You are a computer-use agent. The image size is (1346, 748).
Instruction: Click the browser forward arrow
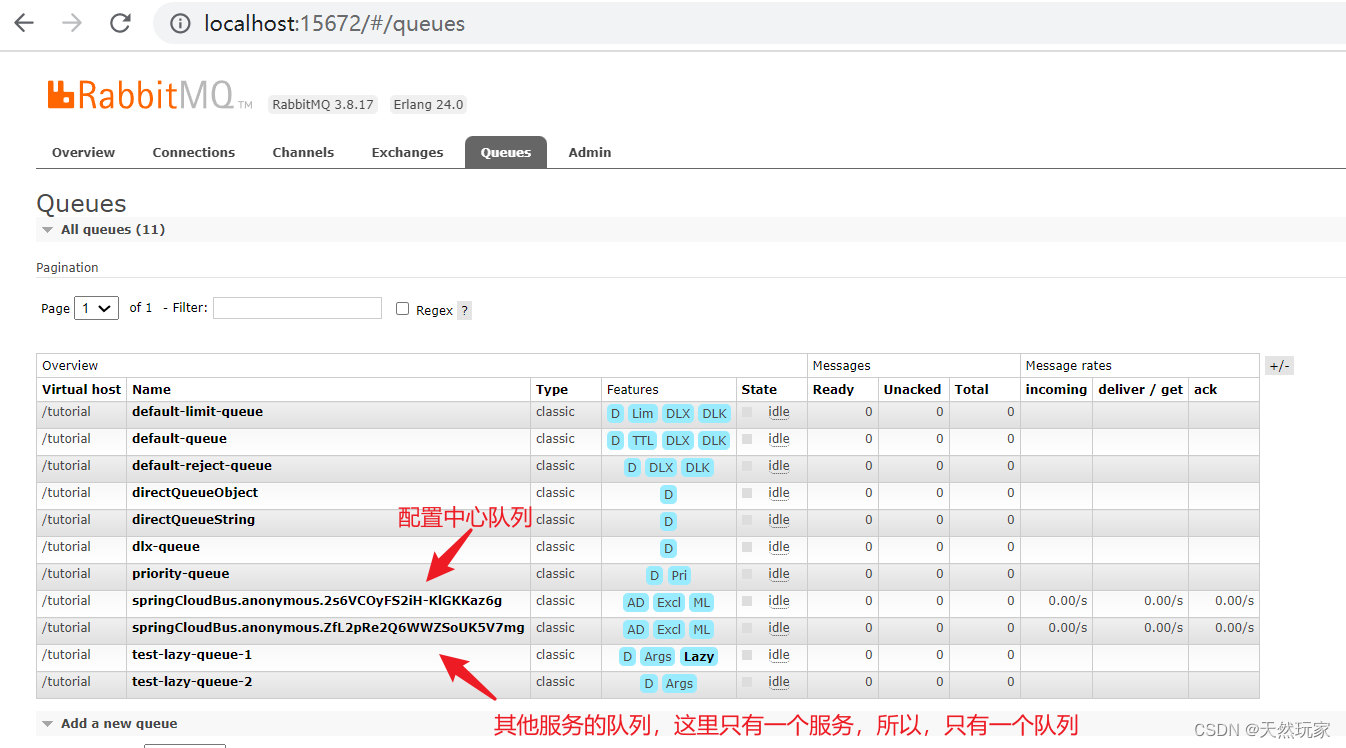pos(72,23)
